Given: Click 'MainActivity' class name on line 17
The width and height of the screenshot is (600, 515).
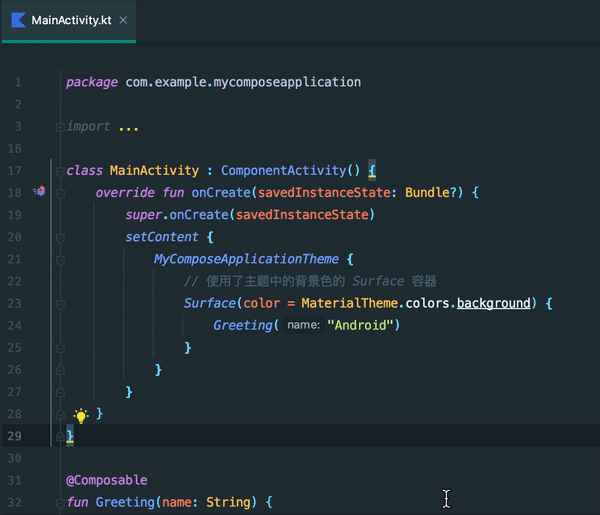Looking at the screenshot, I should (154, 170).
